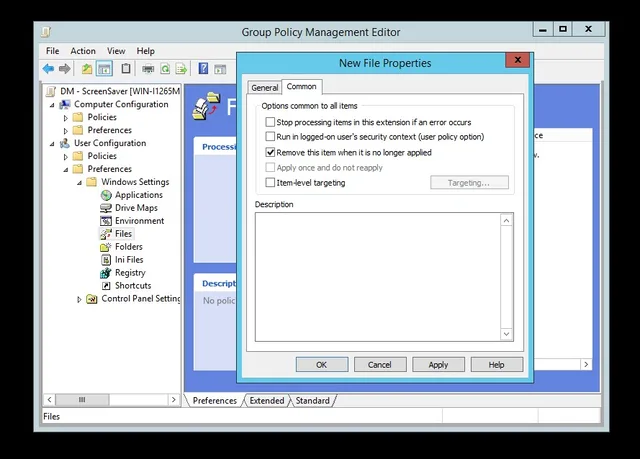Select Files in the tree
Image resolution: width=640 pixels, height=459 pixels.
click(x=123, y=234)
